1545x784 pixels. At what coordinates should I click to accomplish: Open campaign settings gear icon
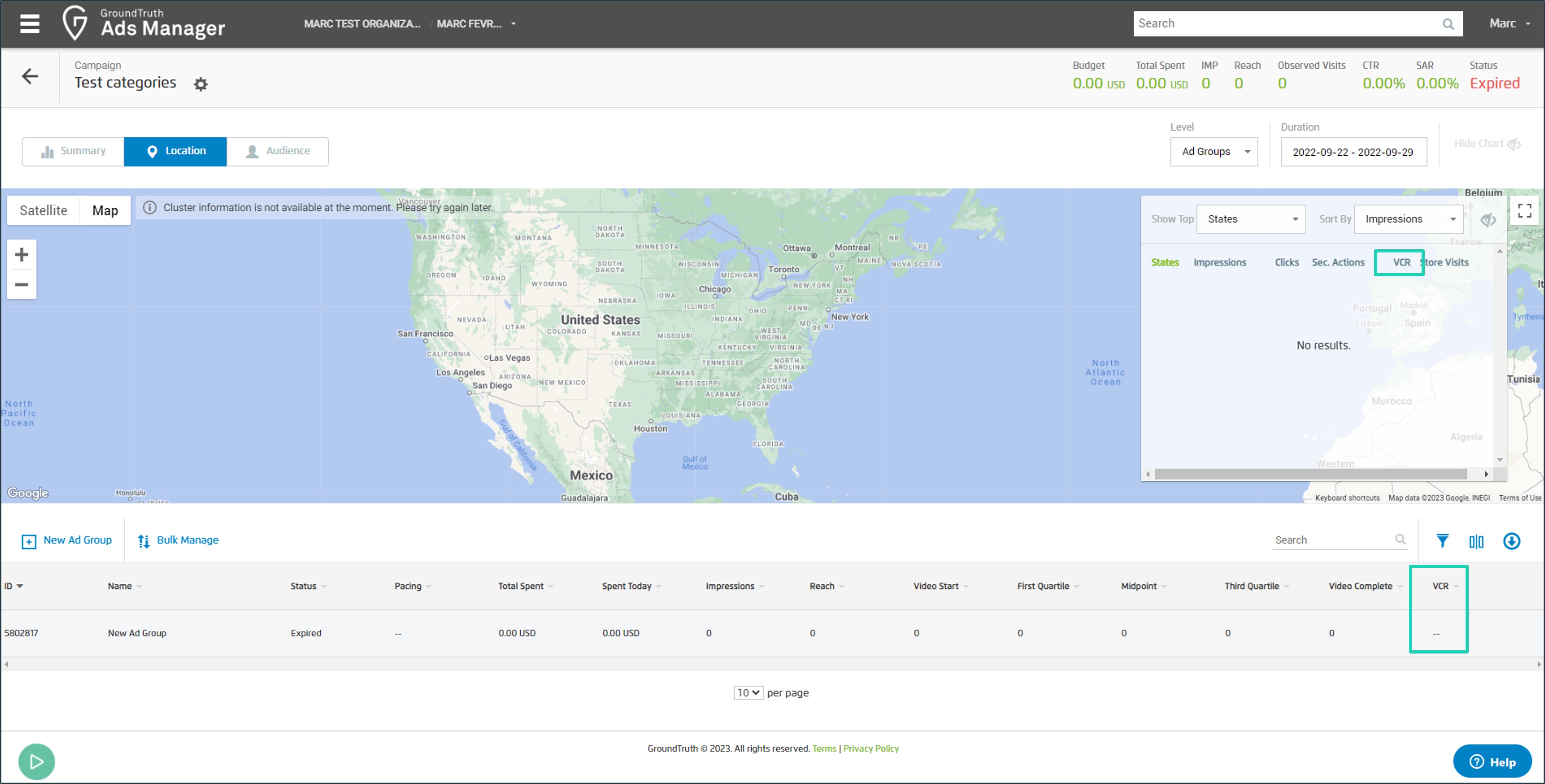click(x=201, y=84)
